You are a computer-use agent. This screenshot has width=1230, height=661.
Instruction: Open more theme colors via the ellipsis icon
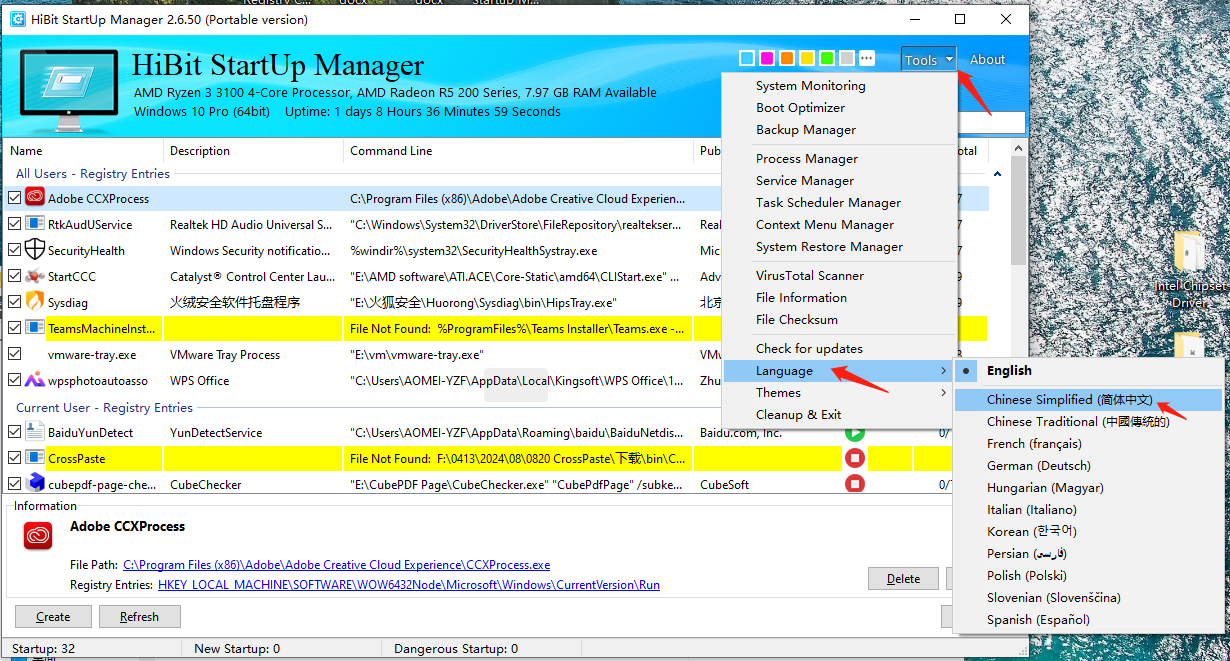866,58
